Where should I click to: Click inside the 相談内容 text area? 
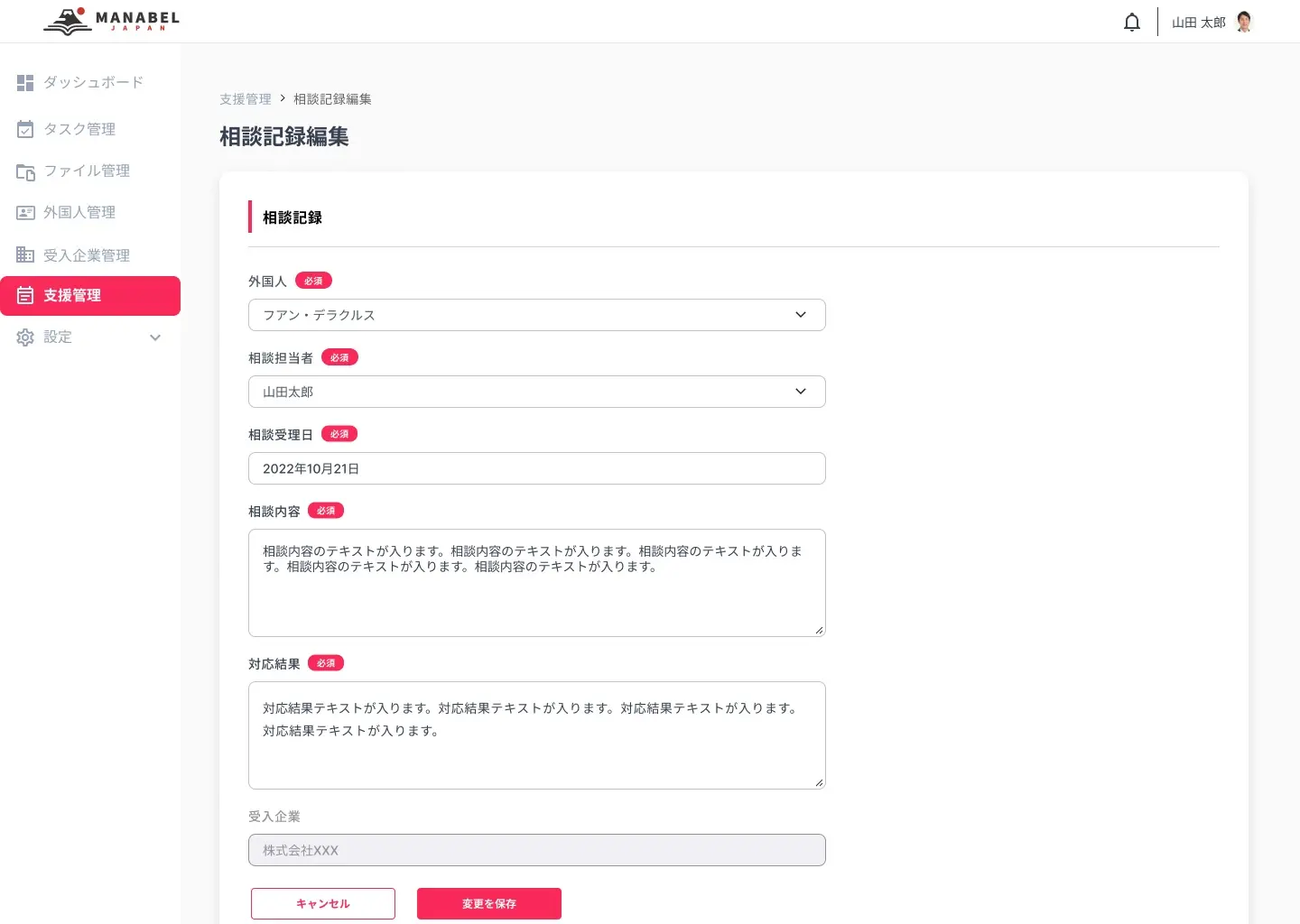click(x=536, y=583)
